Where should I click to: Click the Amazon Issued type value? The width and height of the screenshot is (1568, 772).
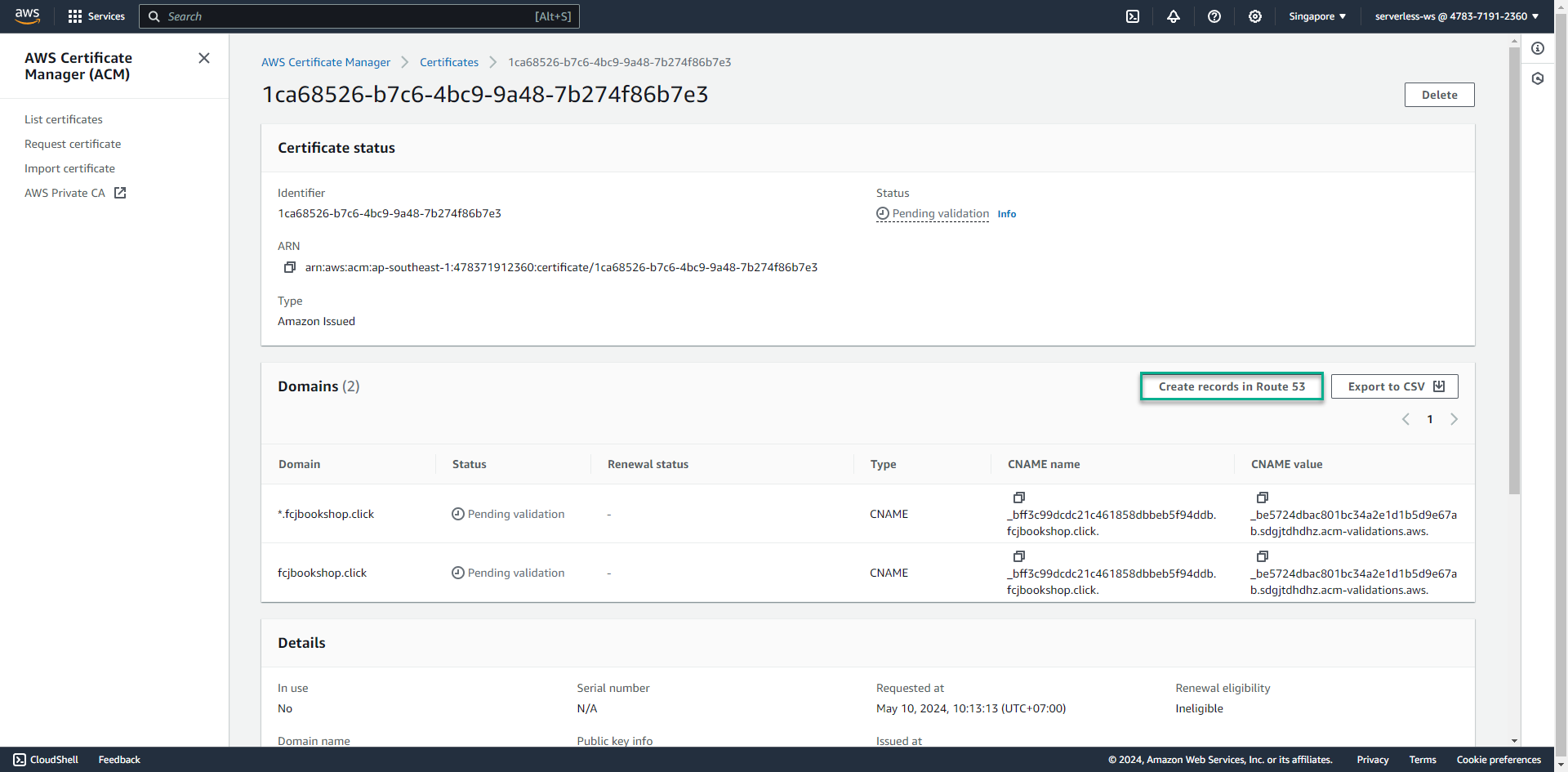(x=316, y=321)
